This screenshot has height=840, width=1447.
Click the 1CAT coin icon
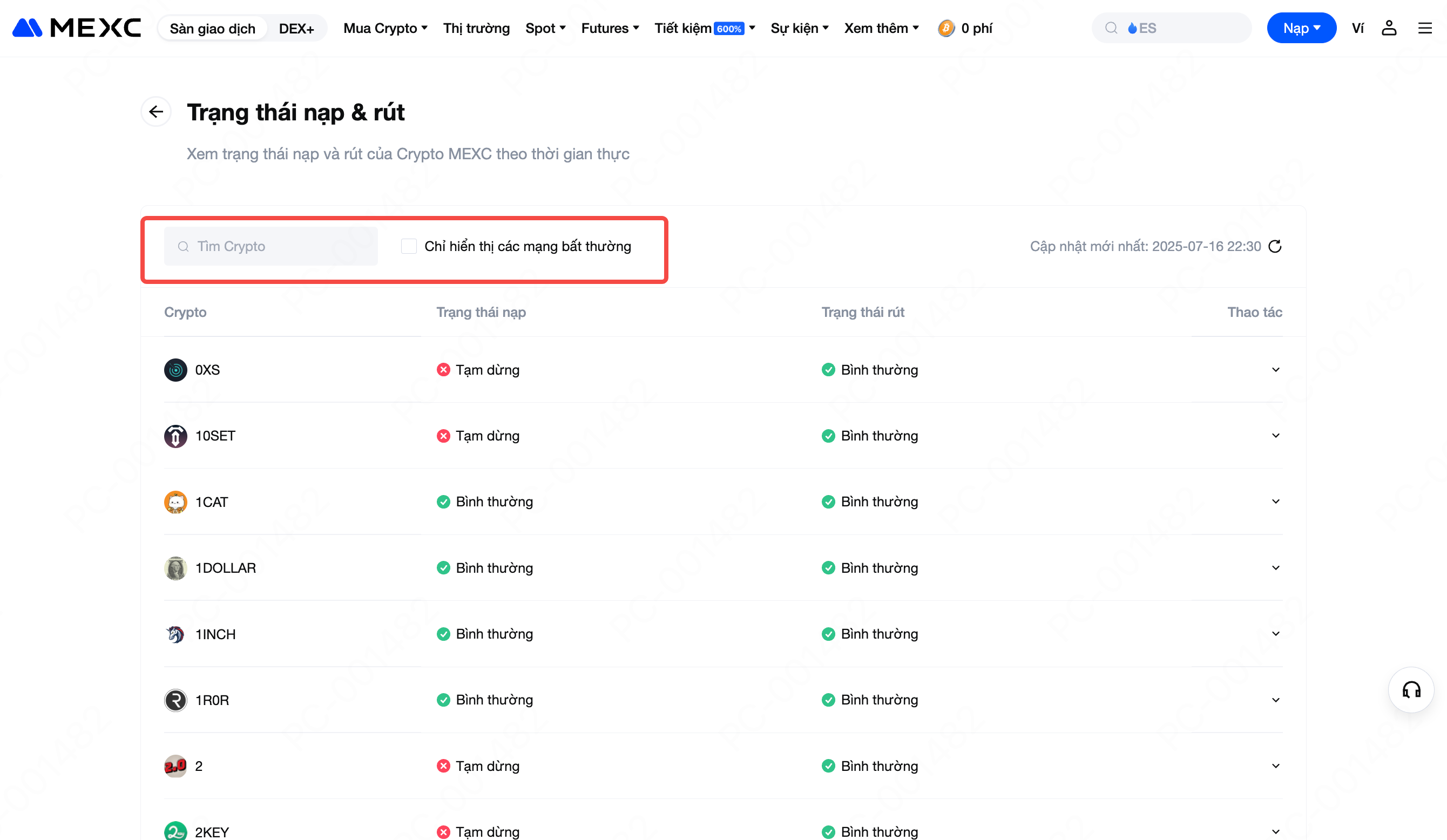tap(175, 502)
